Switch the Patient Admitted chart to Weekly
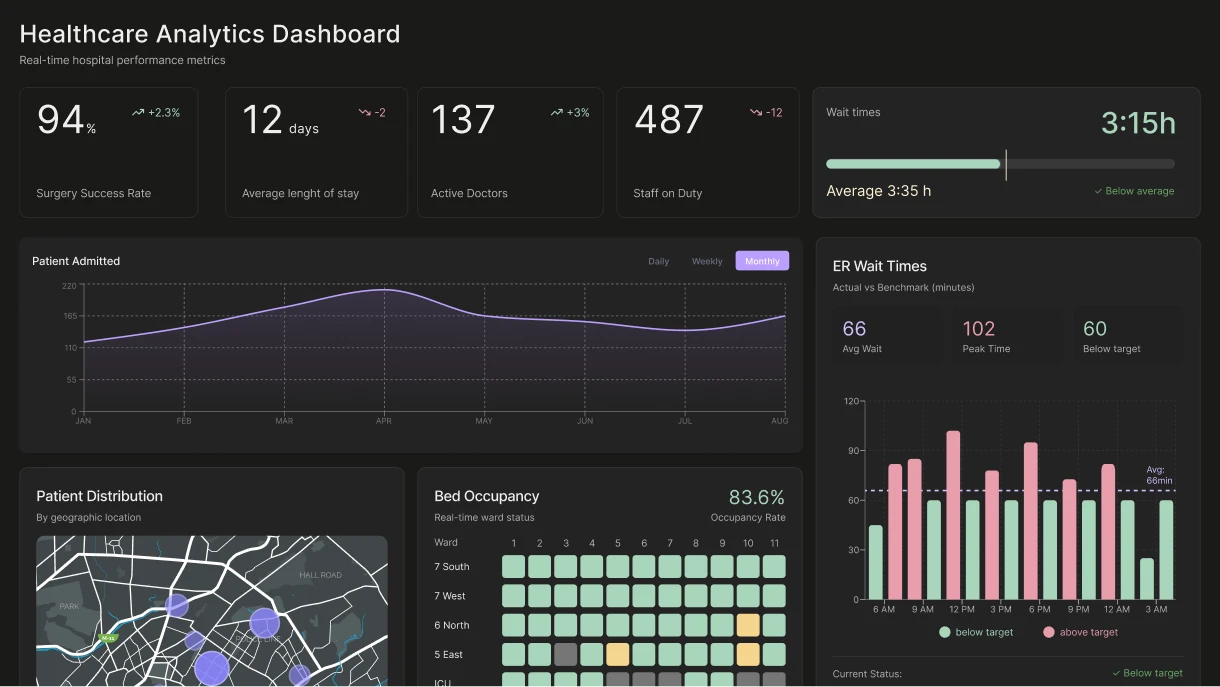This screenshot has width=1220, height=687. [x=707, y=261]
